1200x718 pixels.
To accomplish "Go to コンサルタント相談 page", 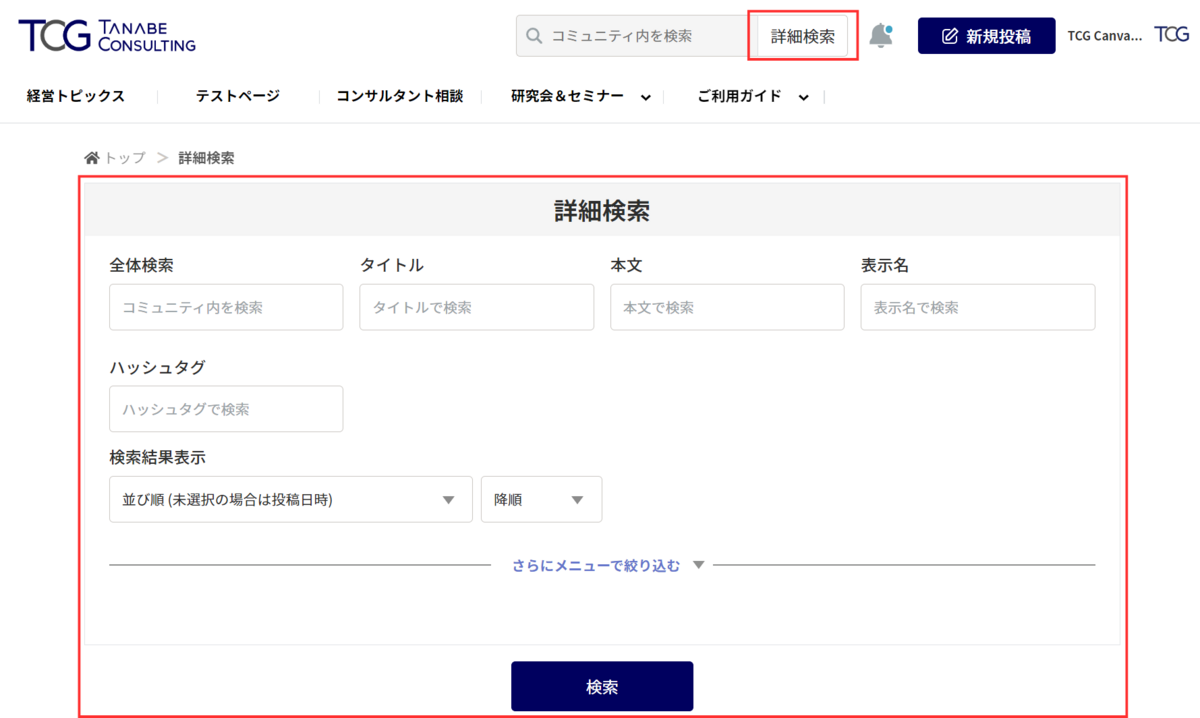I will pos(399,96).
